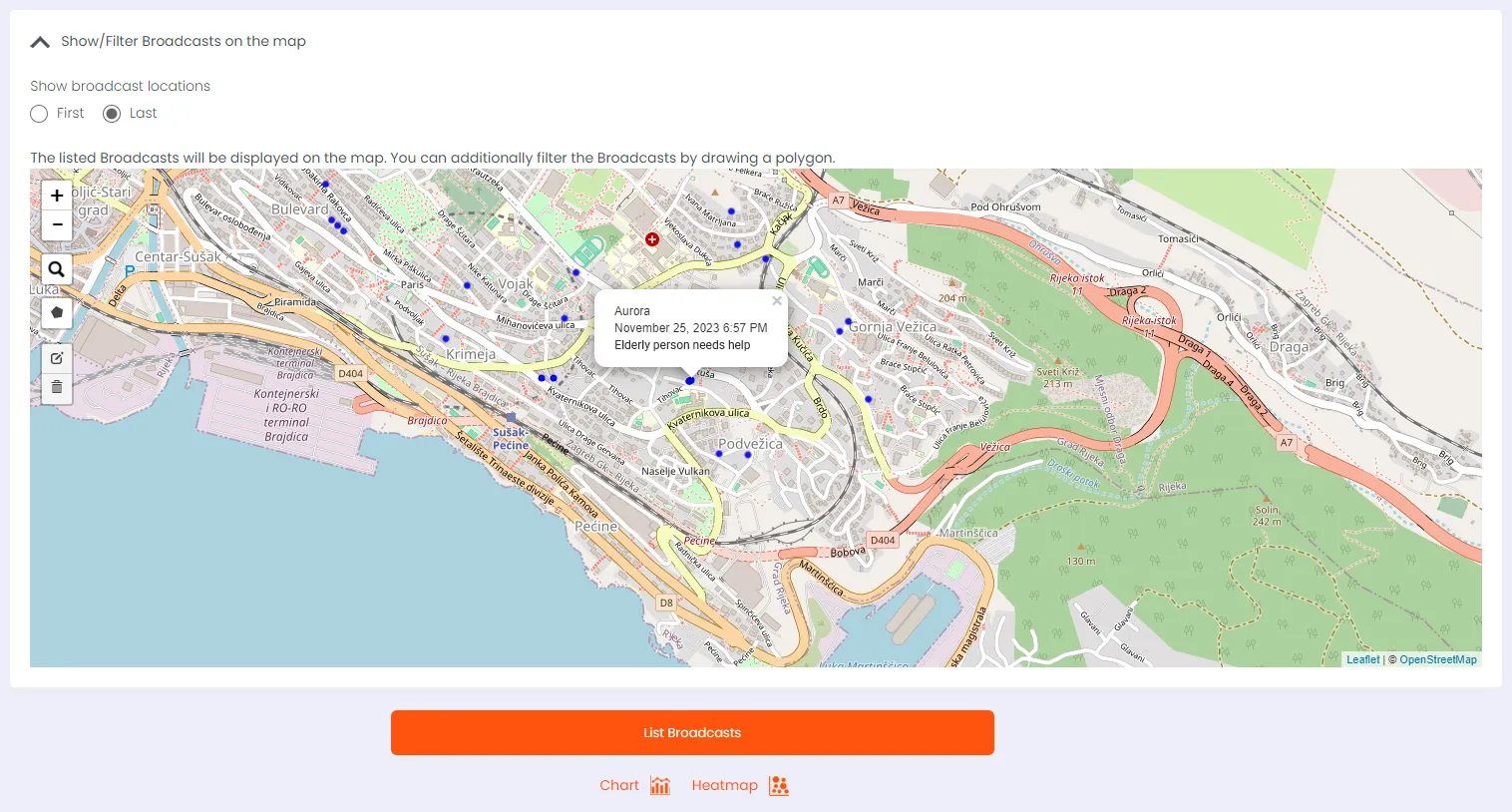Click the broadcast marker below the Aurora popup
Viewport: 1512px width, 812px height.
(690, 381)
